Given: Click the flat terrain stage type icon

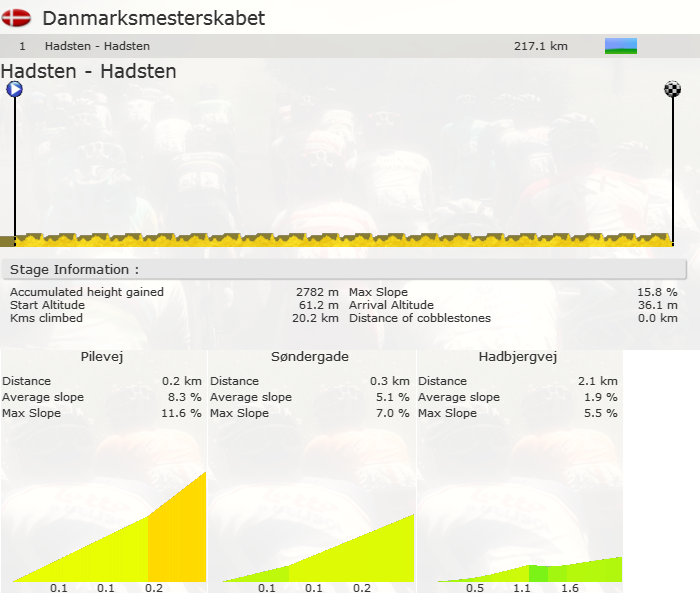Looking at the screenshot, I should pos(620,46).
